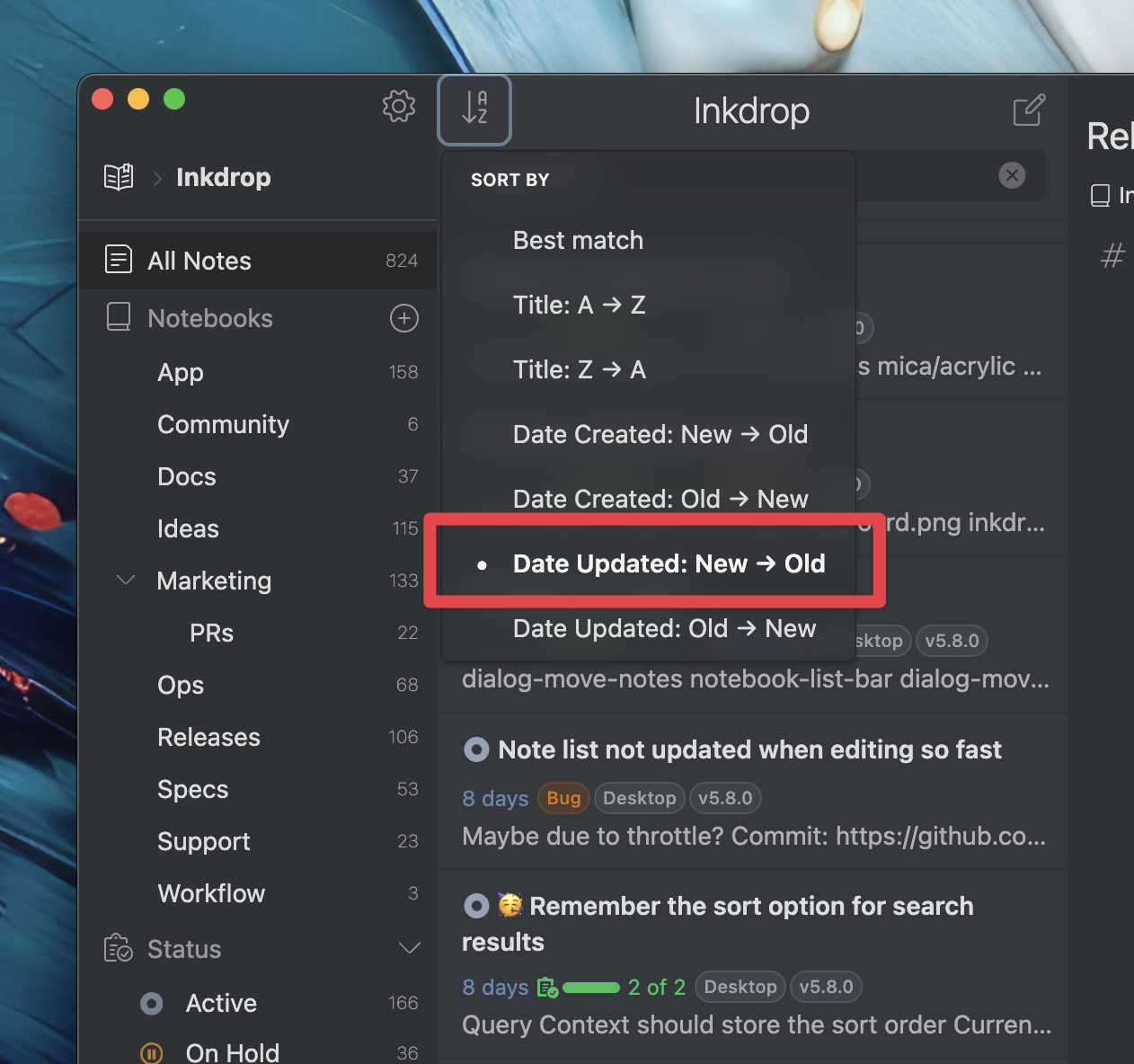Add a new notebook with plus icon

[x=404, y=318]
